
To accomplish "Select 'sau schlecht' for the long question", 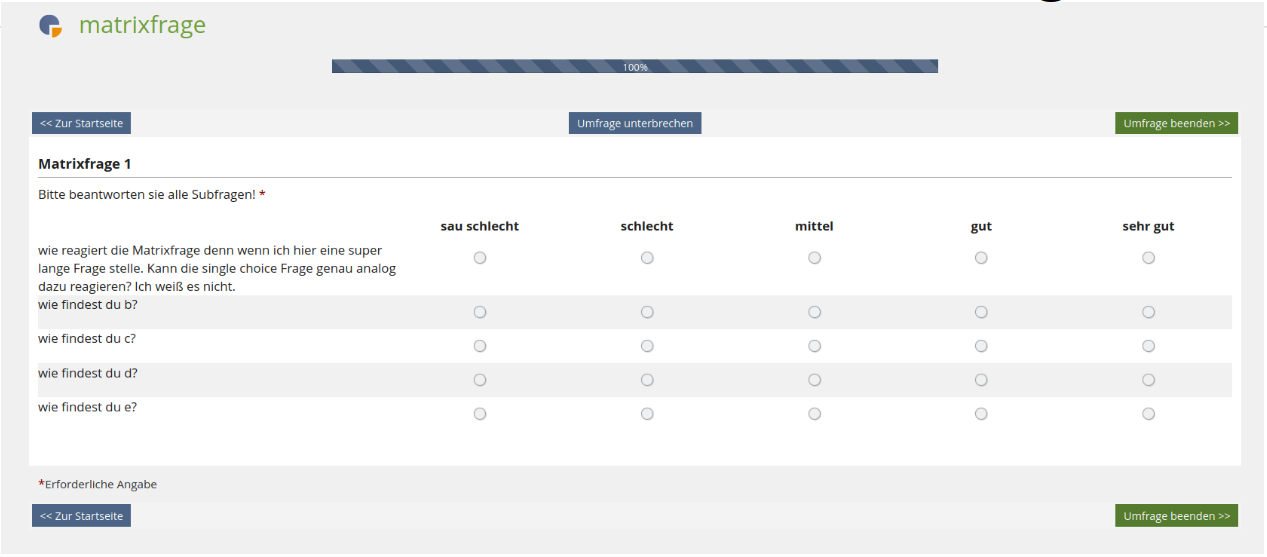I will coord(480,258).
